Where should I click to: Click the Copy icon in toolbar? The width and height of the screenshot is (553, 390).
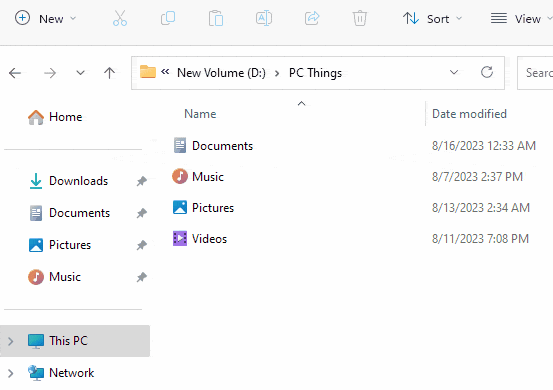pos(168,18)
